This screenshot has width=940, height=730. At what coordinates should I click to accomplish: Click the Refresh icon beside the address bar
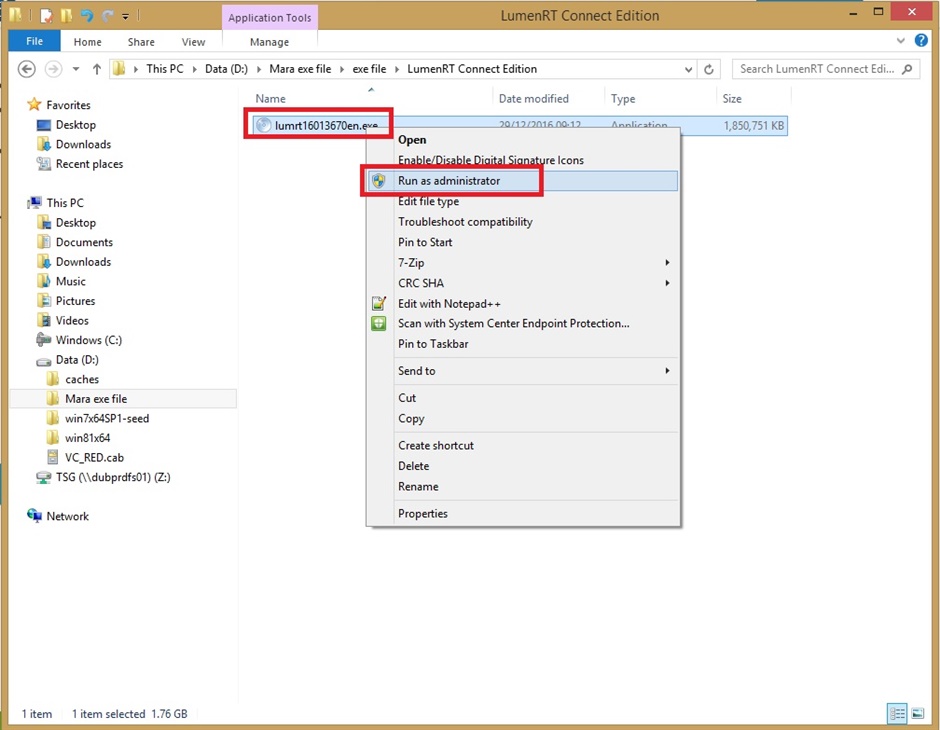tap(709, 71)
